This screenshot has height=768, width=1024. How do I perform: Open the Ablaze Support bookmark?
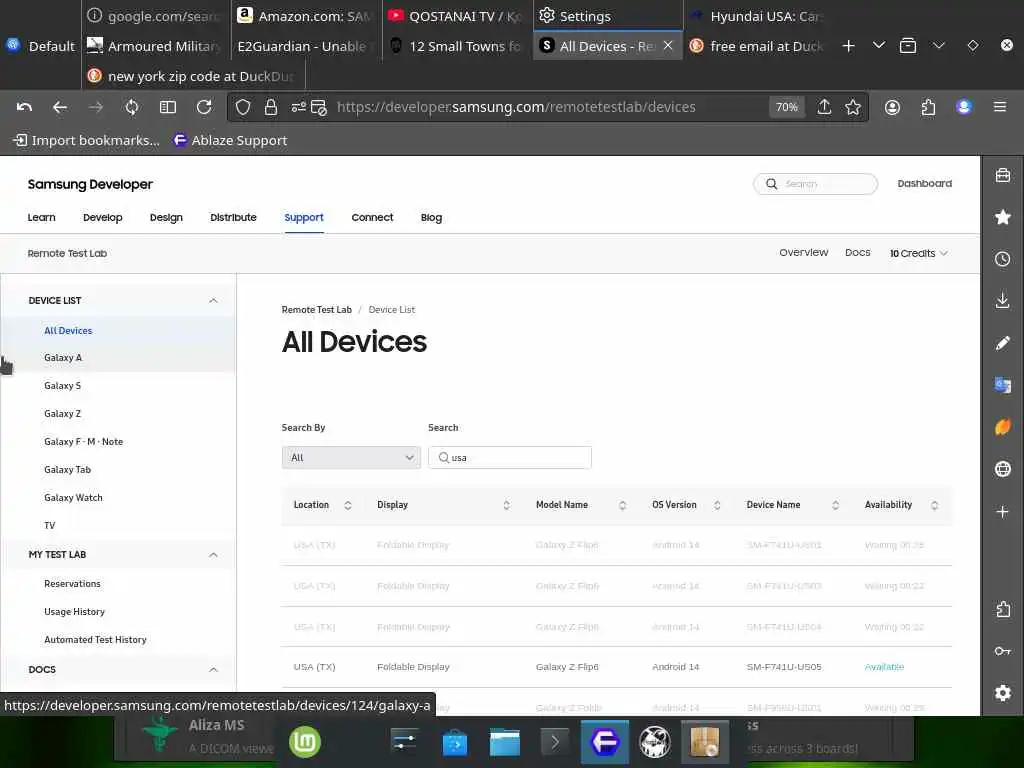pos(230,140)
